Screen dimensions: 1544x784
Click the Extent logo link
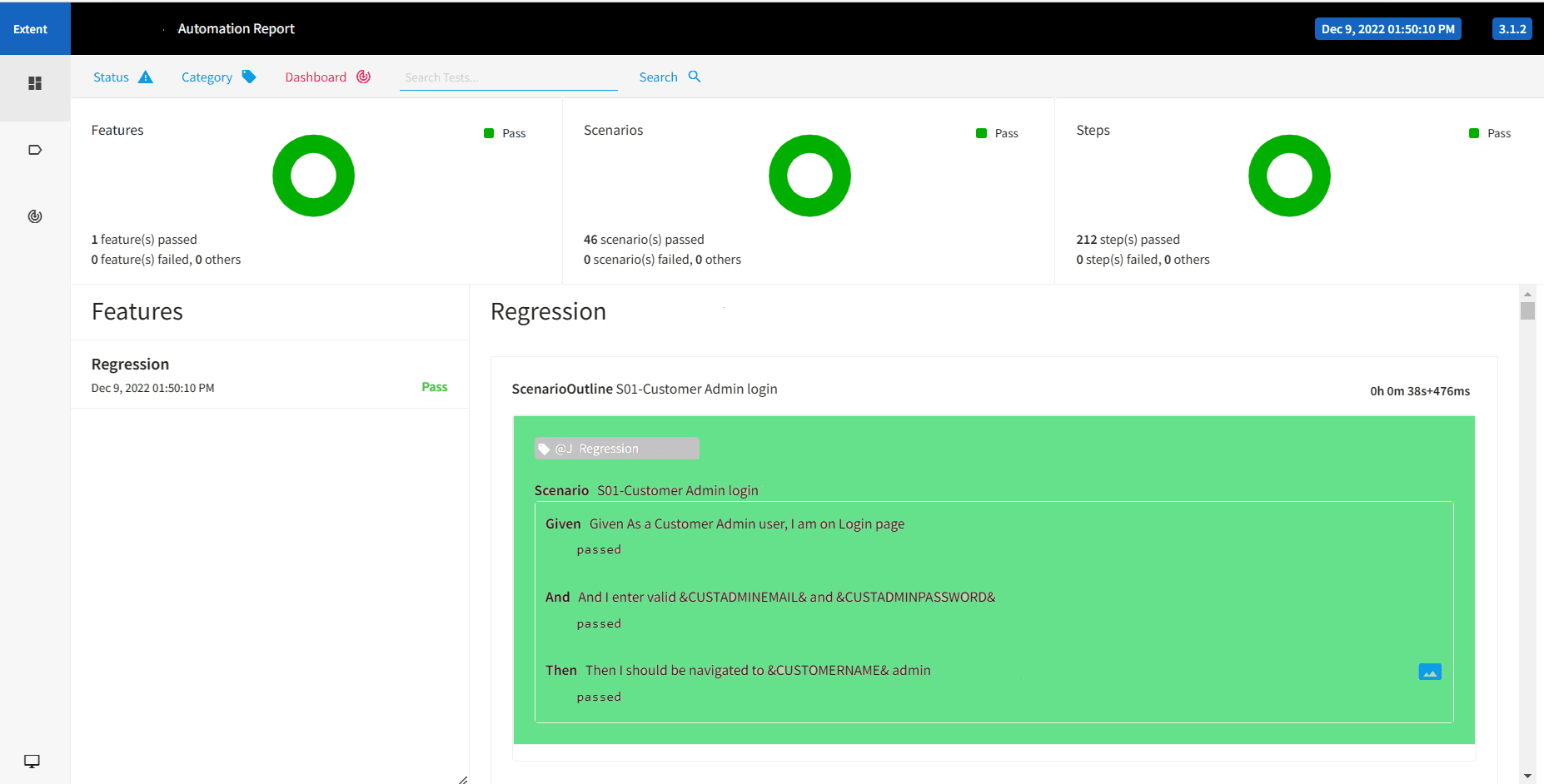[31, 29]
